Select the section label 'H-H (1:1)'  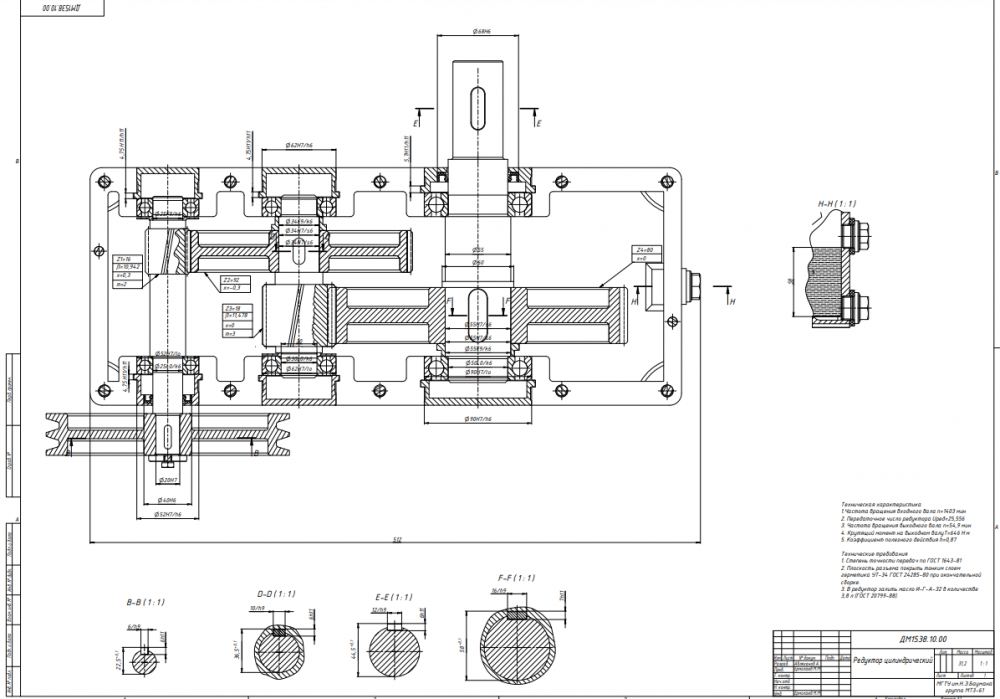pos(837,204)
